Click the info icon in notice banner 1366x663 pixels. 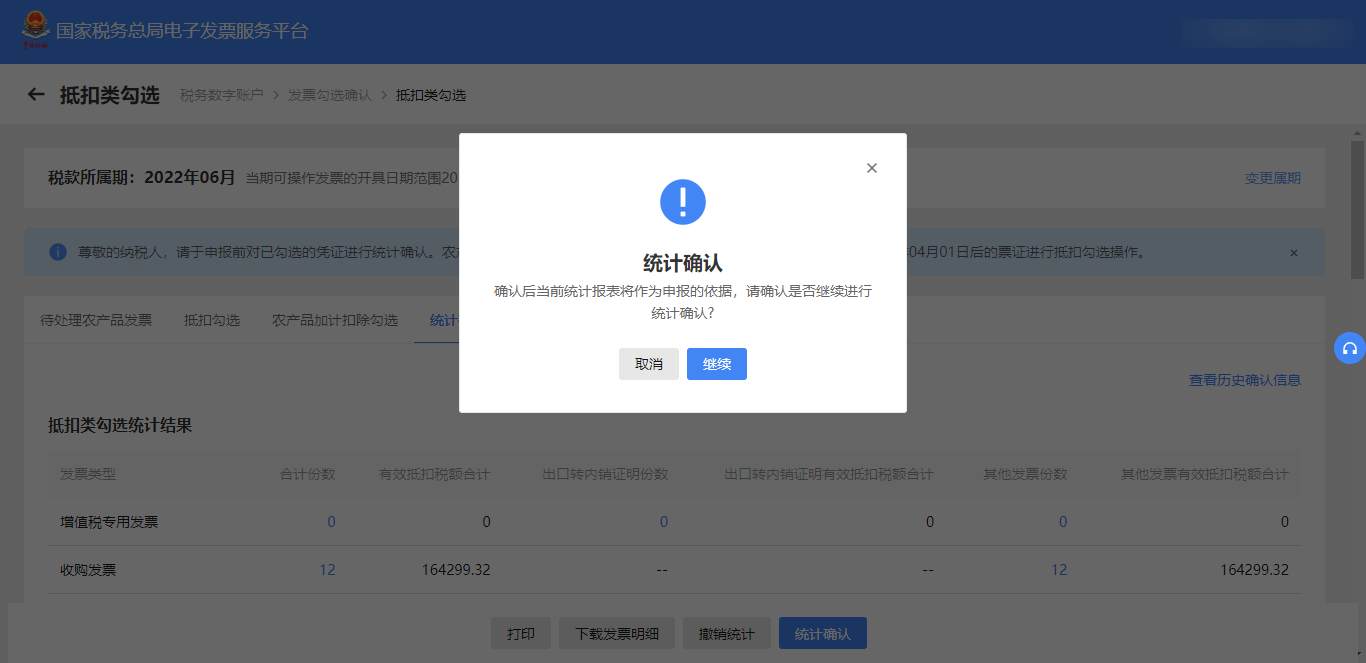click(x=58, y=252)
